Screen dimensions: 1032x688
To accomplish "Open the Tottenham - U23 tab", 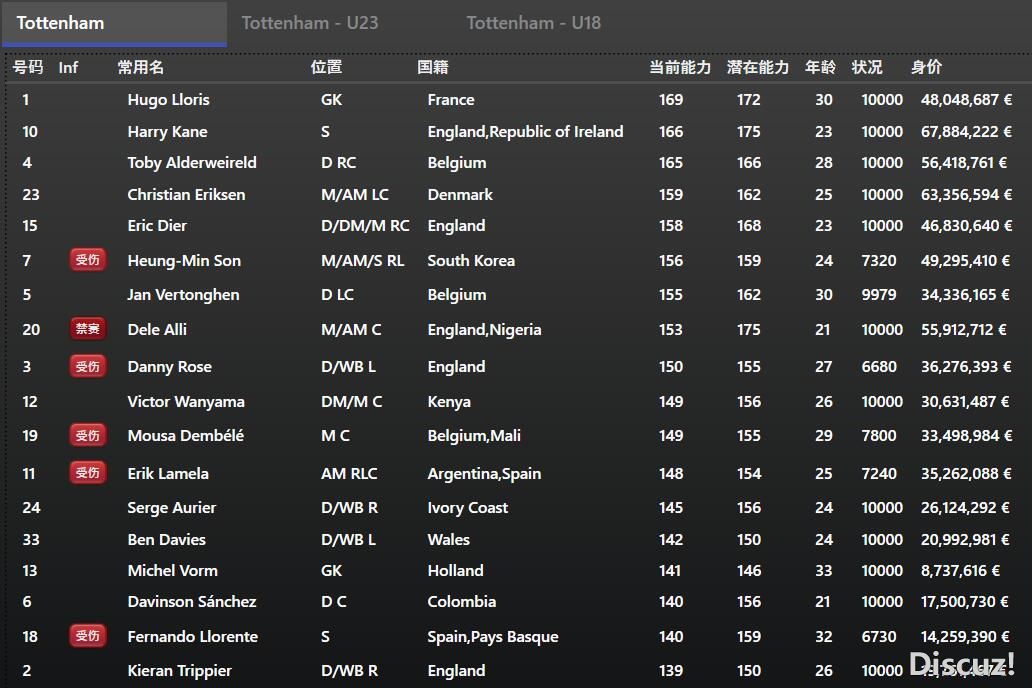I will [x=310, y=23].
